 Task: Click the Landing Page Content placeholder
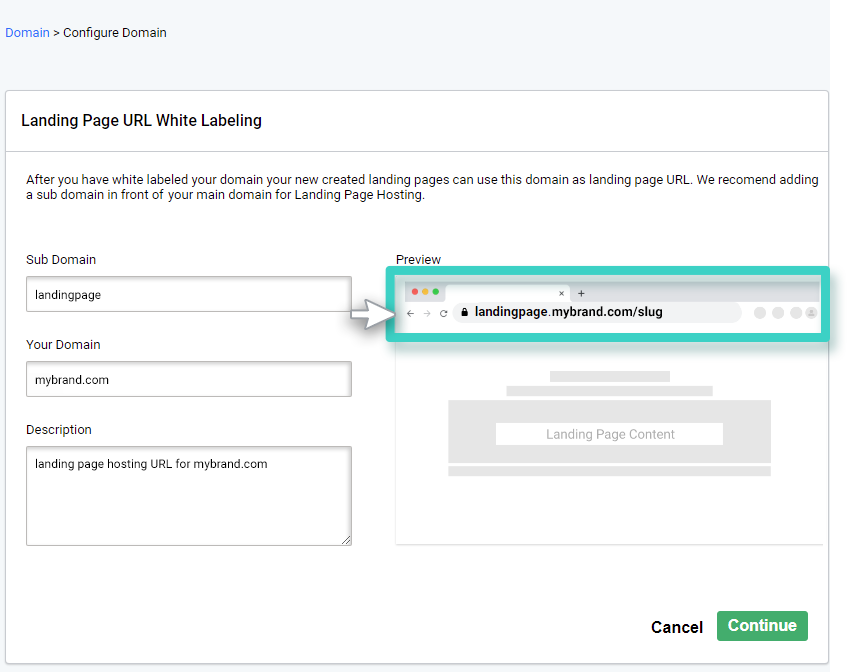pyautogui.click(x=609, y=434)
